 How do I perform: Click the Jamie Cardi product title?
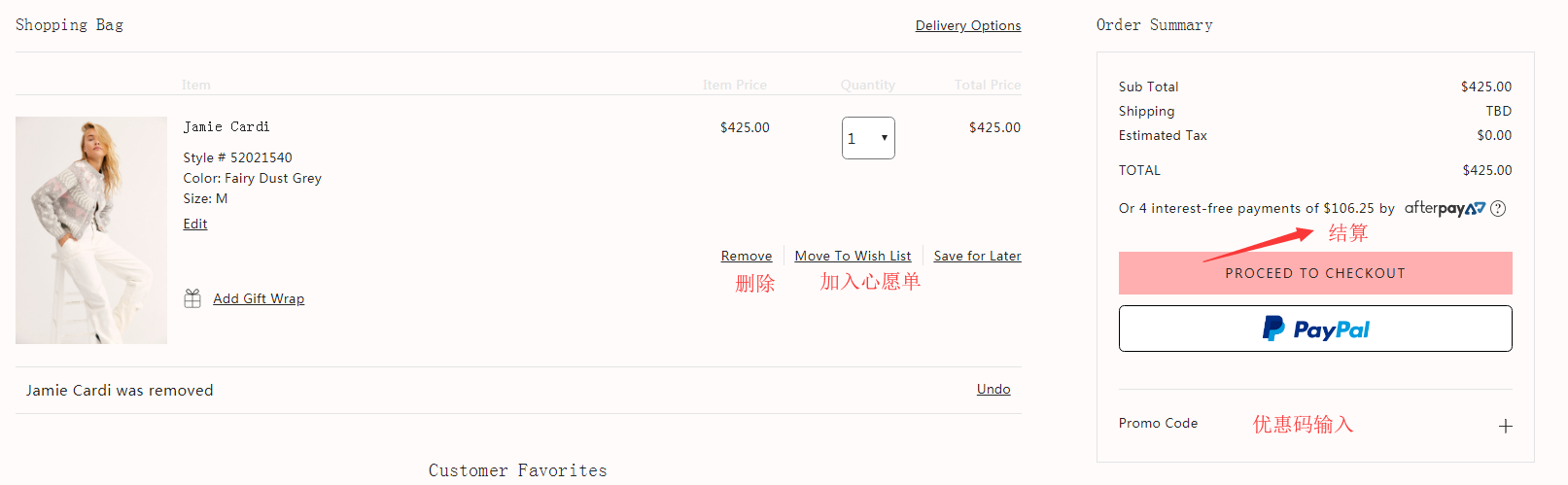[x=226, y=127]
